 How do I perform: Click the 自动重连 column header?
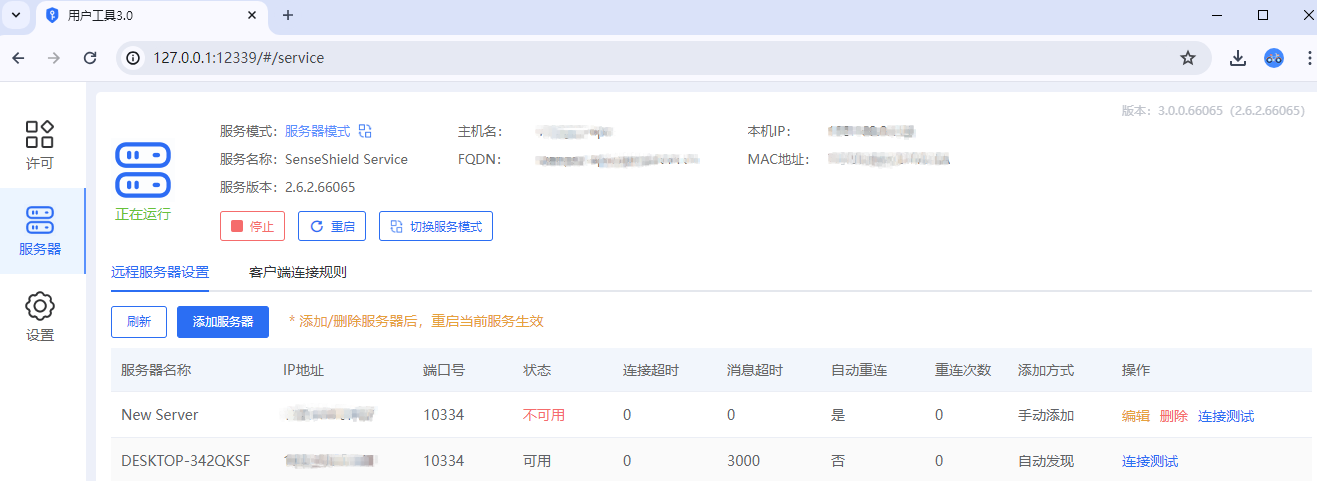(x=859, y=370)
